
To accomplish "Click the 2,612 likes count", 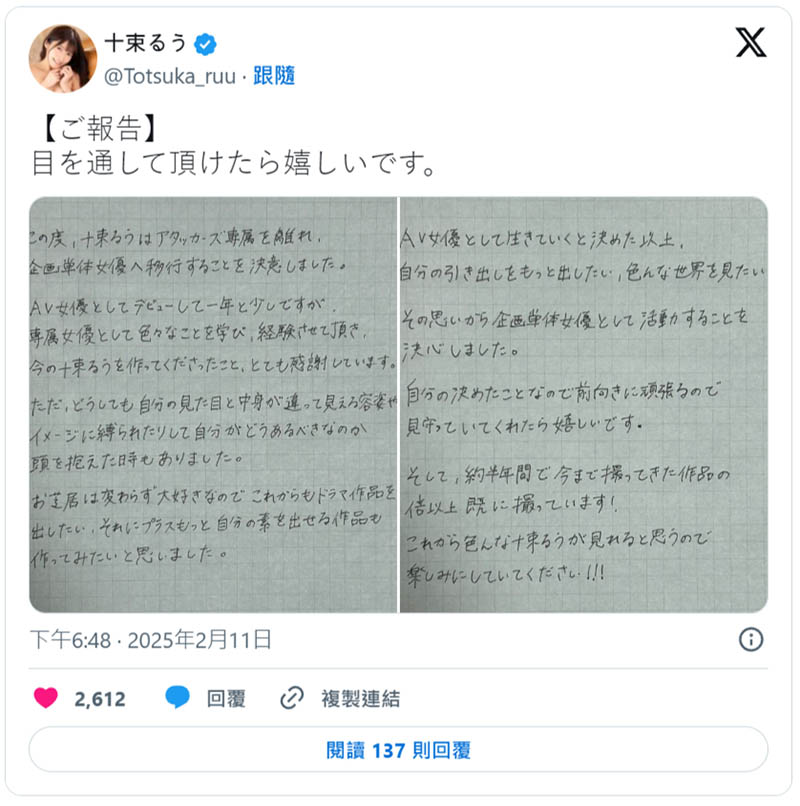I will click(x=100, y=699).
